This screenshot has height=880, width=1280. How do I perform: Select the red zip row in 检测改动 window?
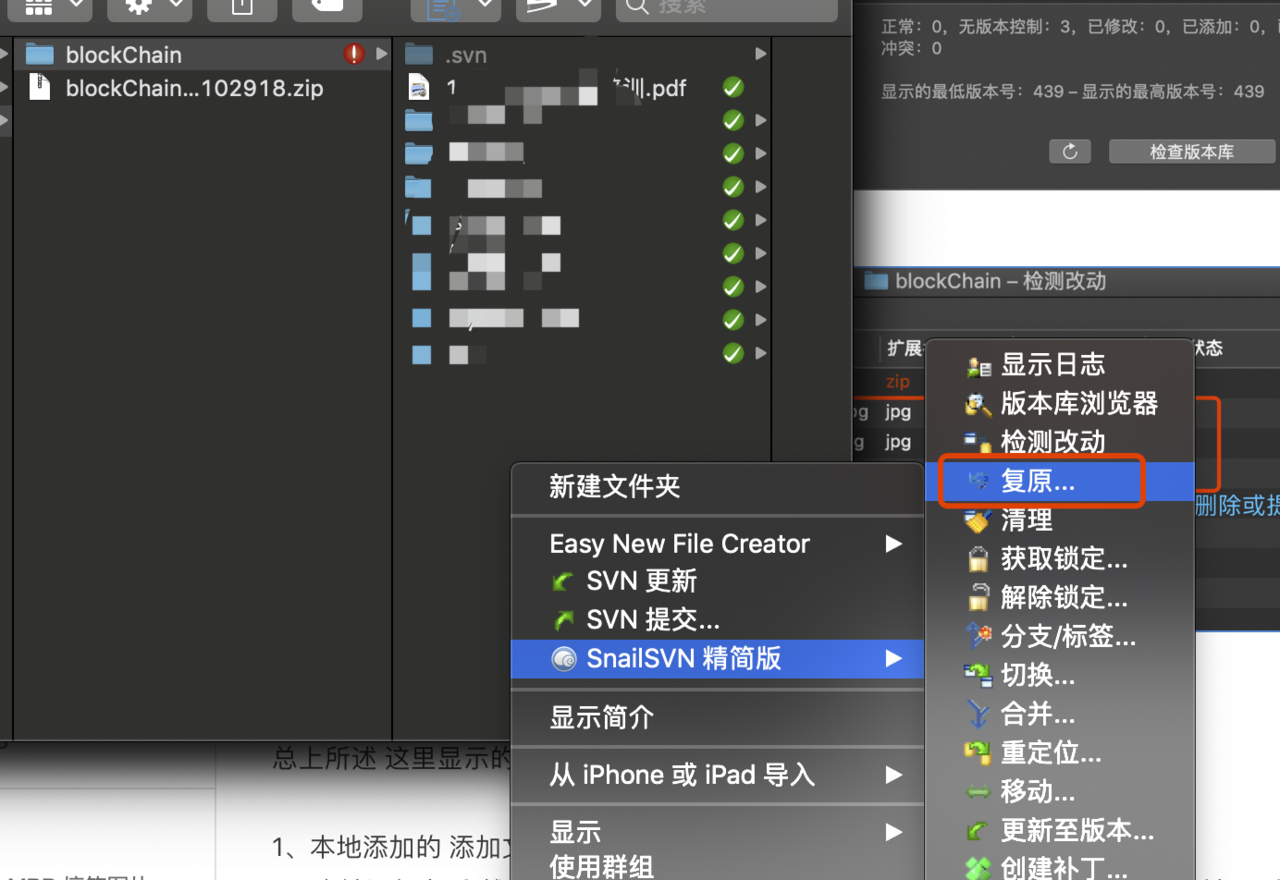click(897, 382)
